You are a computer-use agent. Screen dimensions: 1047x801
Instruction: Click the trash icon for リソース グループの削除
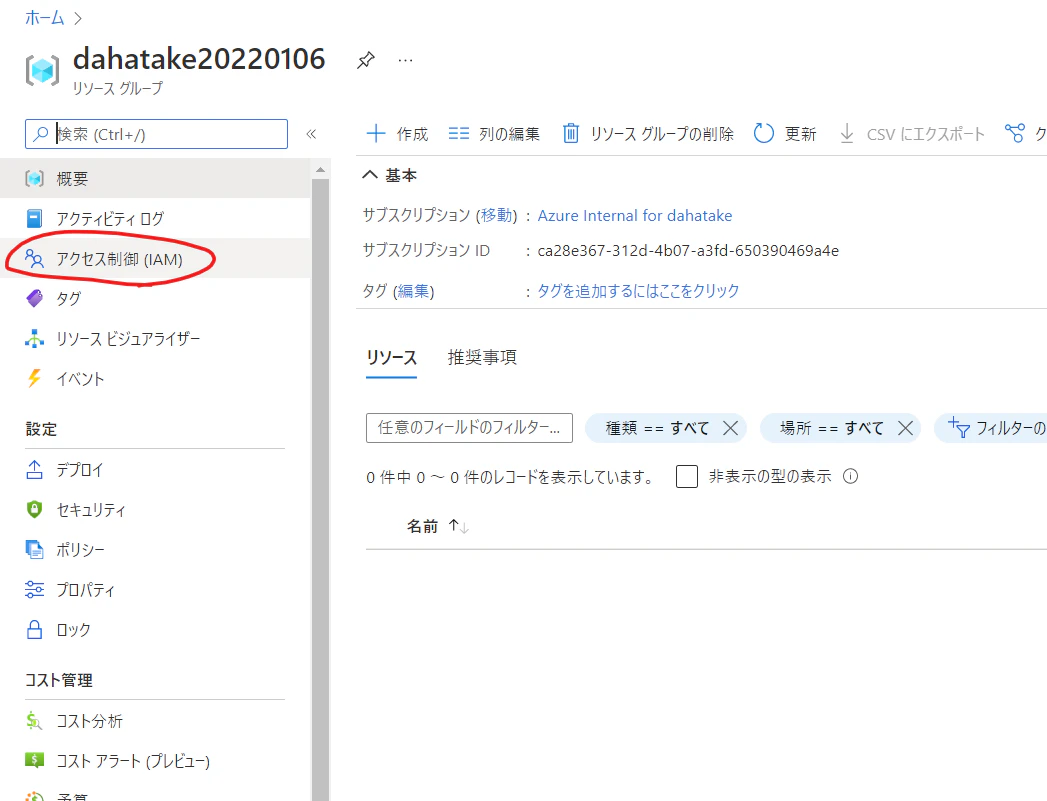coord(571,134)
